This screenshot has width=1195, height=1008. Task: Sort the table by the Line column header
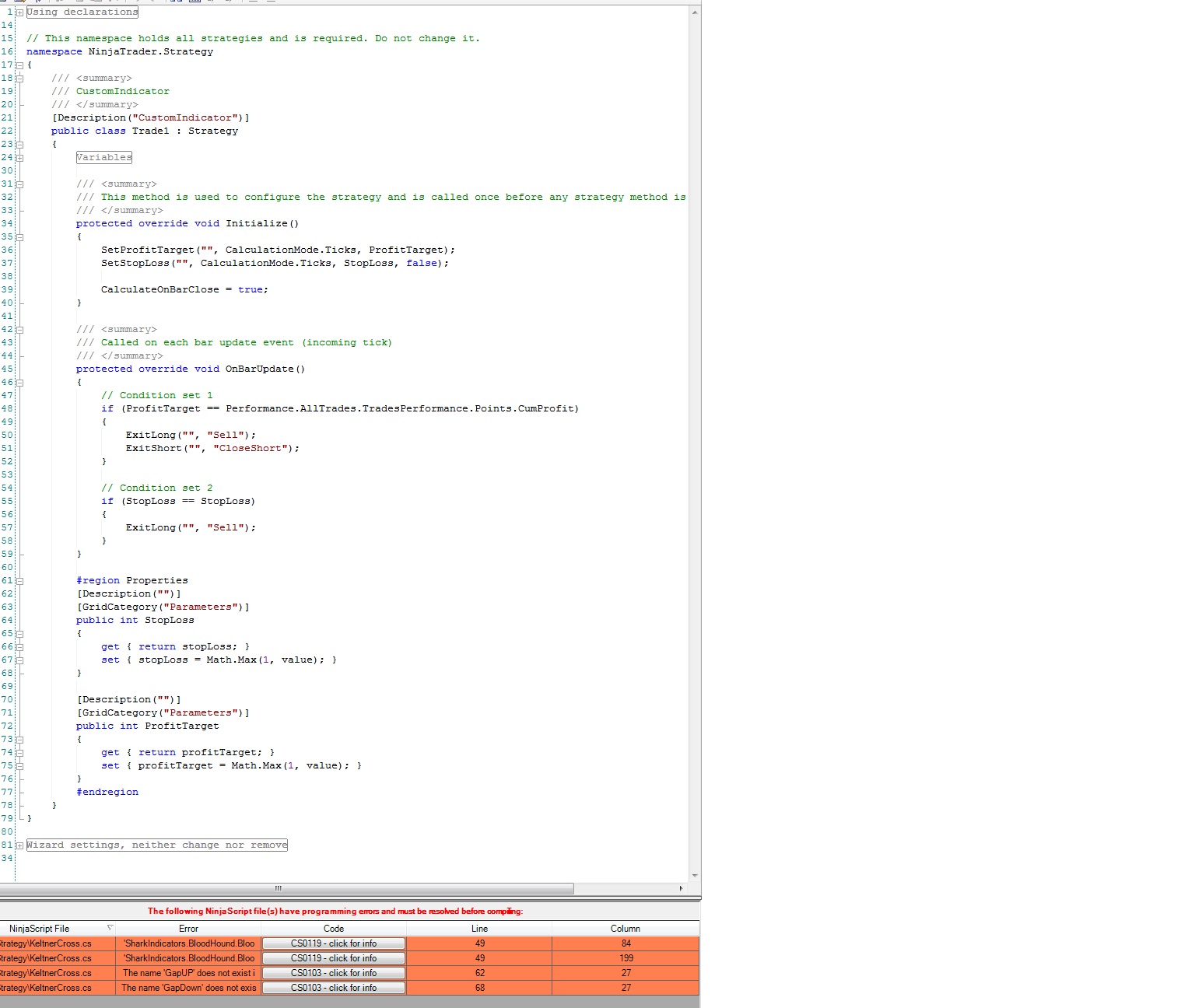(480, 929)
